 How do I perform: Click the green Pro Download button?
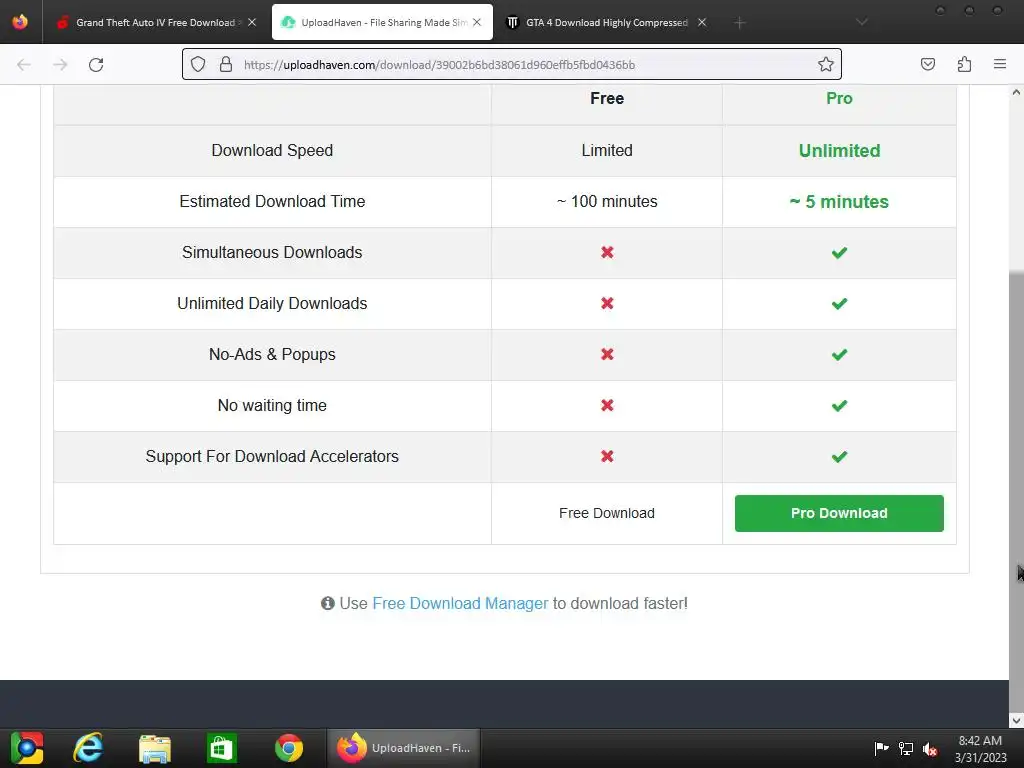point(839,513)
